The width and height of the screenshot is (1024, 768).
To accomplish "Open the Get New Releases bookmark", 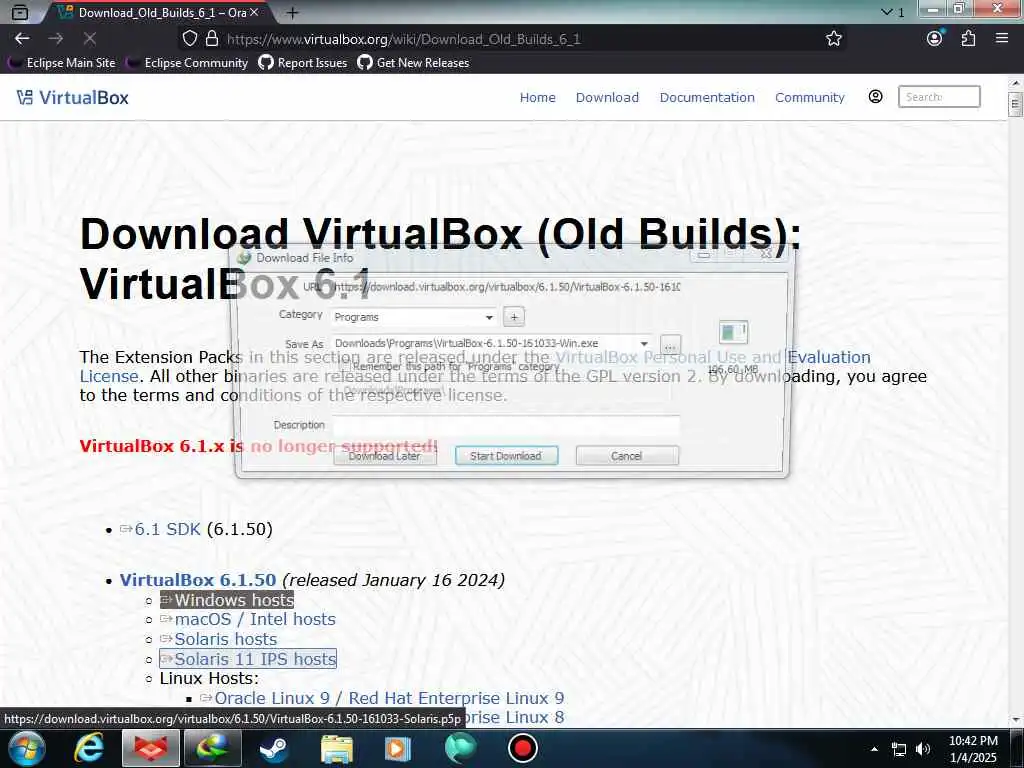I will coord(413,63).
